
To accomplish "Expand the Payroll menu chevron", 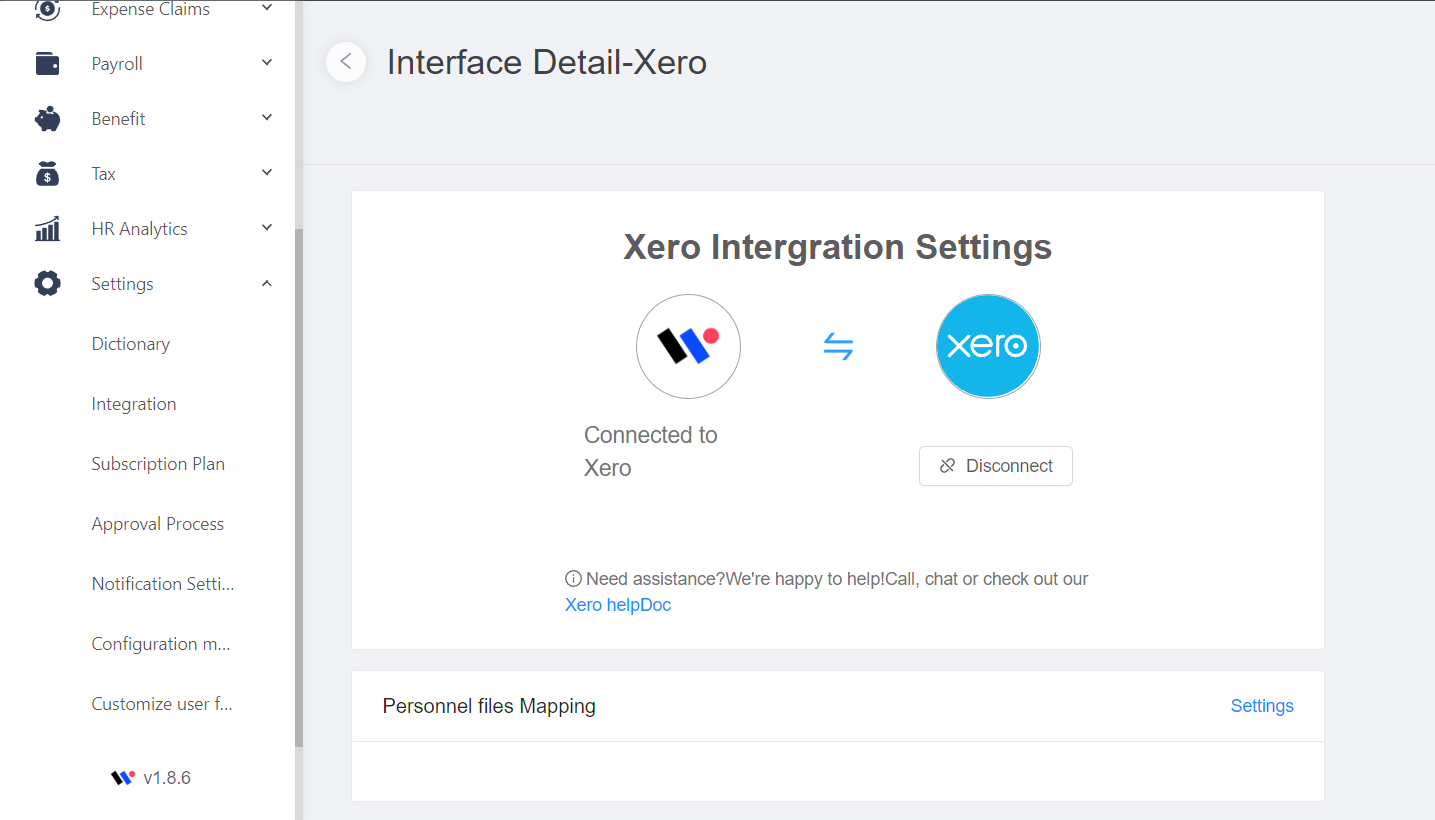I will 267,63.
